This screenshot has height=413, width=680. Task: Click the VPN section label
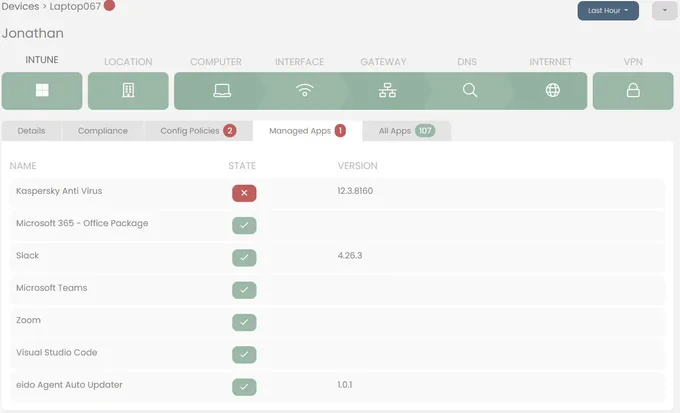(633, 62)
